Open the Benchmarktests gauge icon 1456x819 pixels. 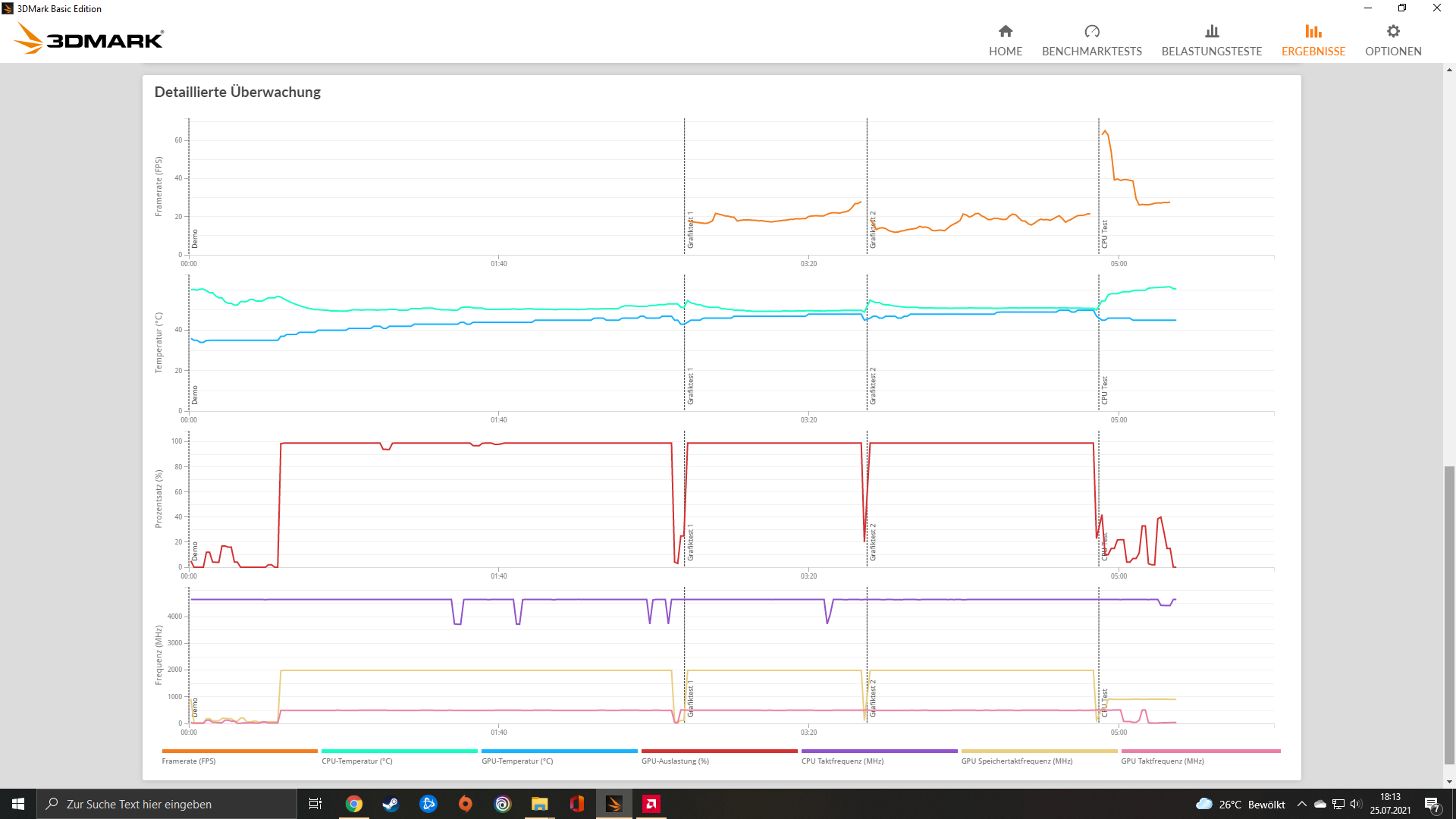[x=1091, y=32]
